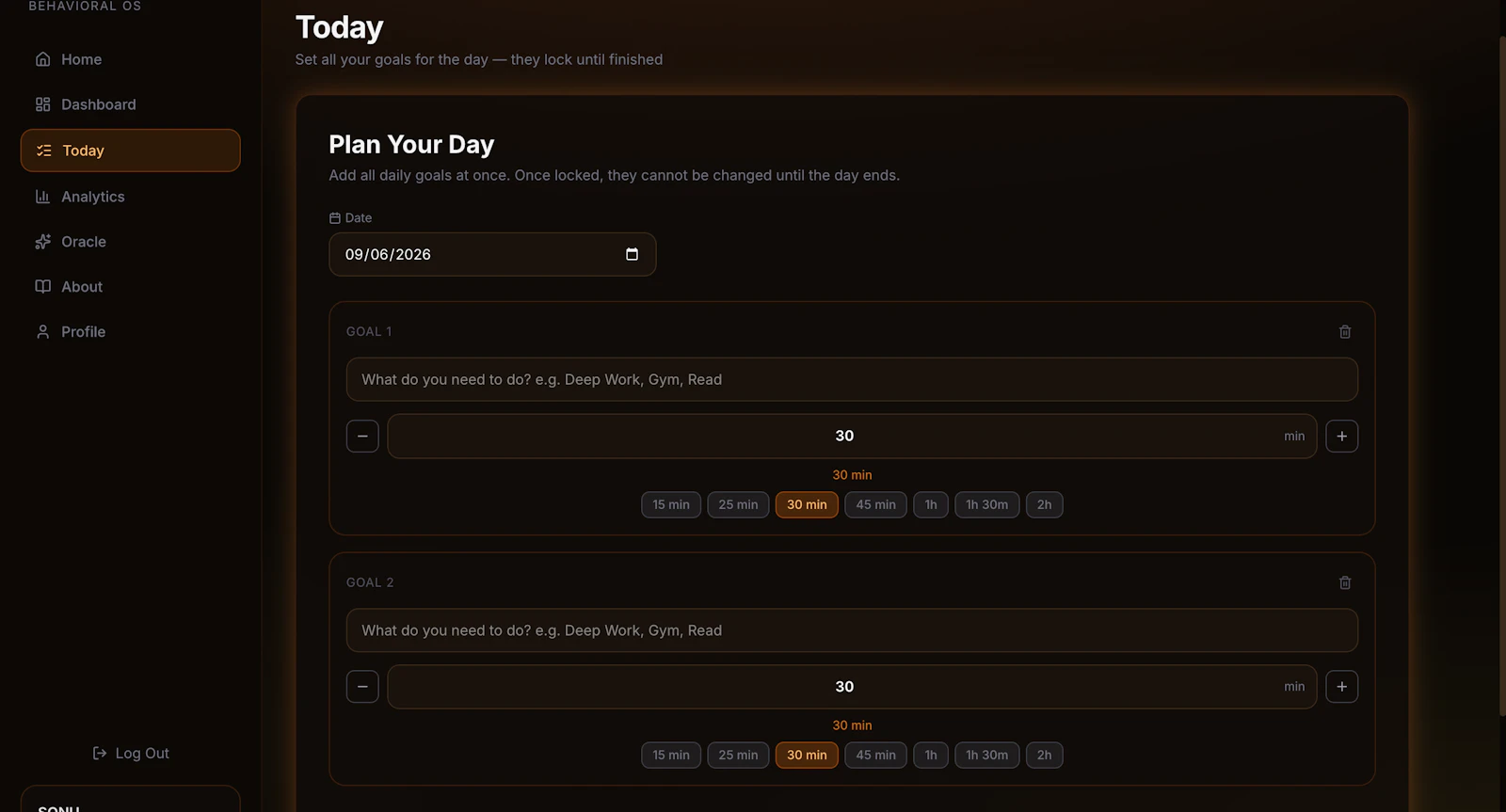Image resolution: width=1506 pixels, height=812 pixels.
Task: Increase Goal 1 minutes with plus button
Action: [1342, 436]
